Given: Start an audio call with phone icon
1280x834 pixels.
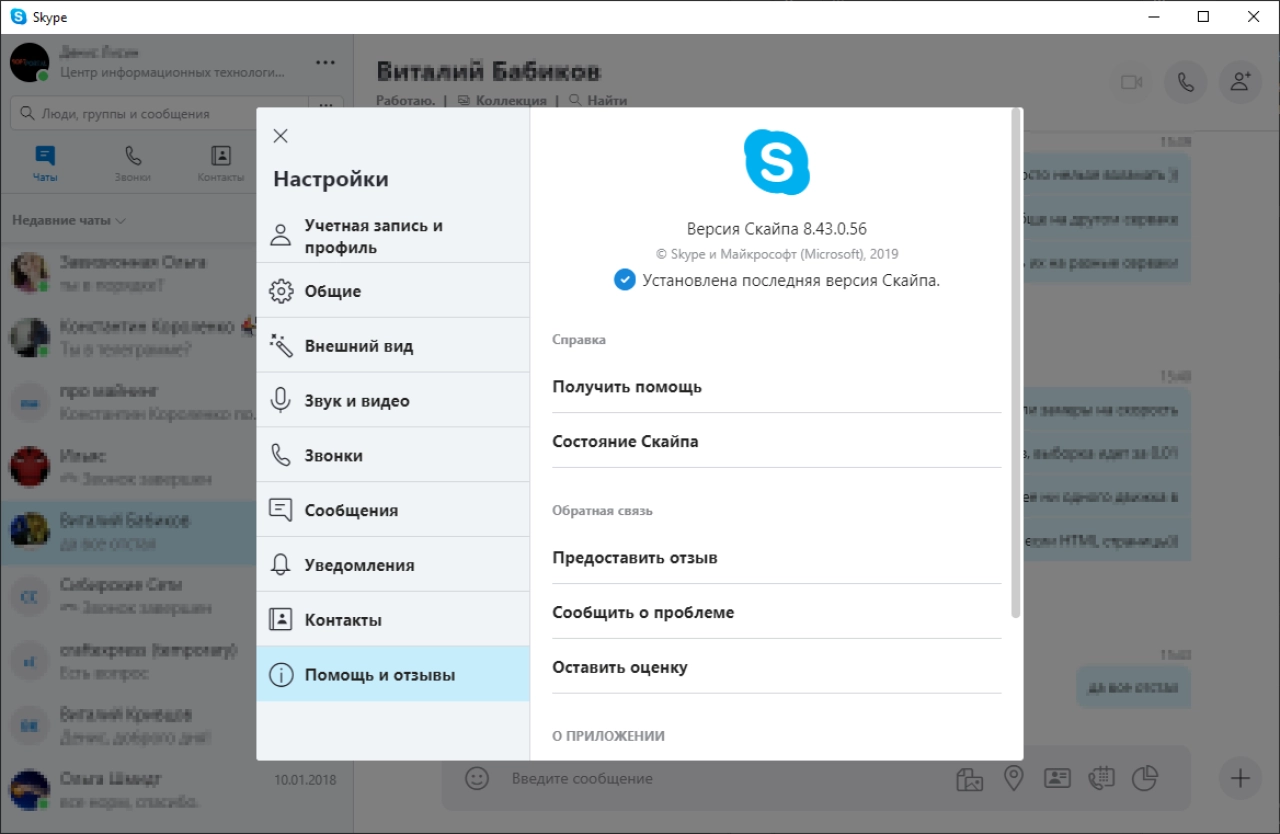Looking at the screenshot, I should [x=1185, y=82].
